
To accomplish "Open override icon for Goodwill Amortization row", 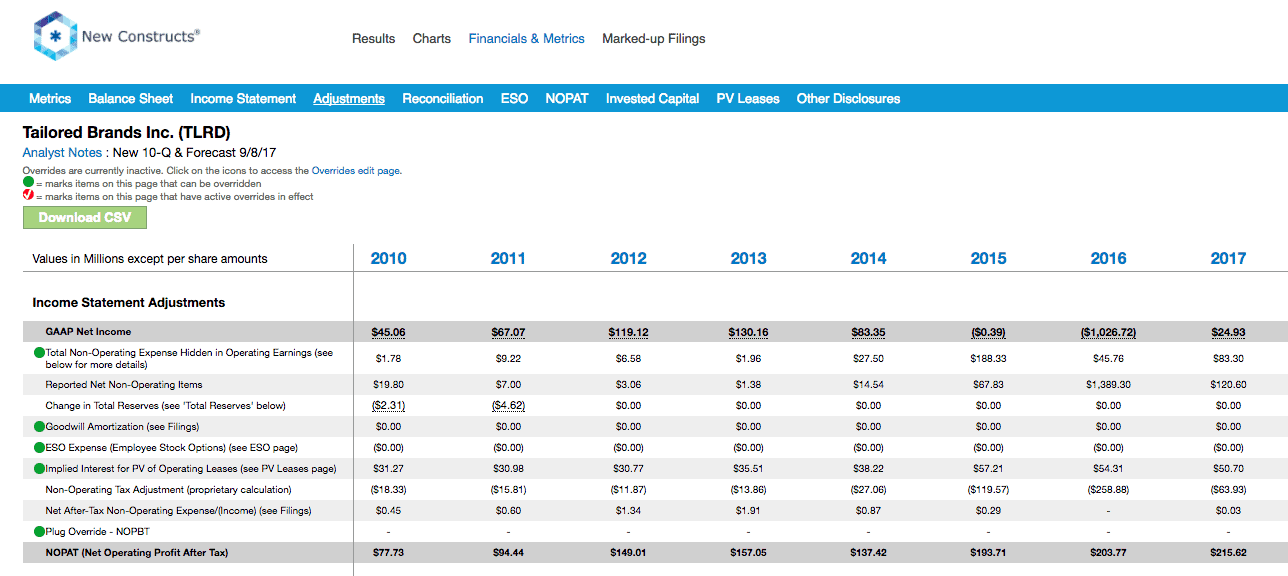I will [39, 427].
